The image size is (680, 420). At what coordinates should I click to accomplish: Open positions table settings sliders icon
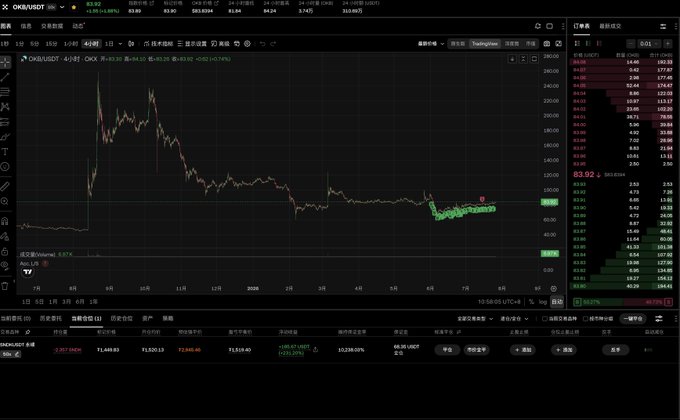(659, 318)
